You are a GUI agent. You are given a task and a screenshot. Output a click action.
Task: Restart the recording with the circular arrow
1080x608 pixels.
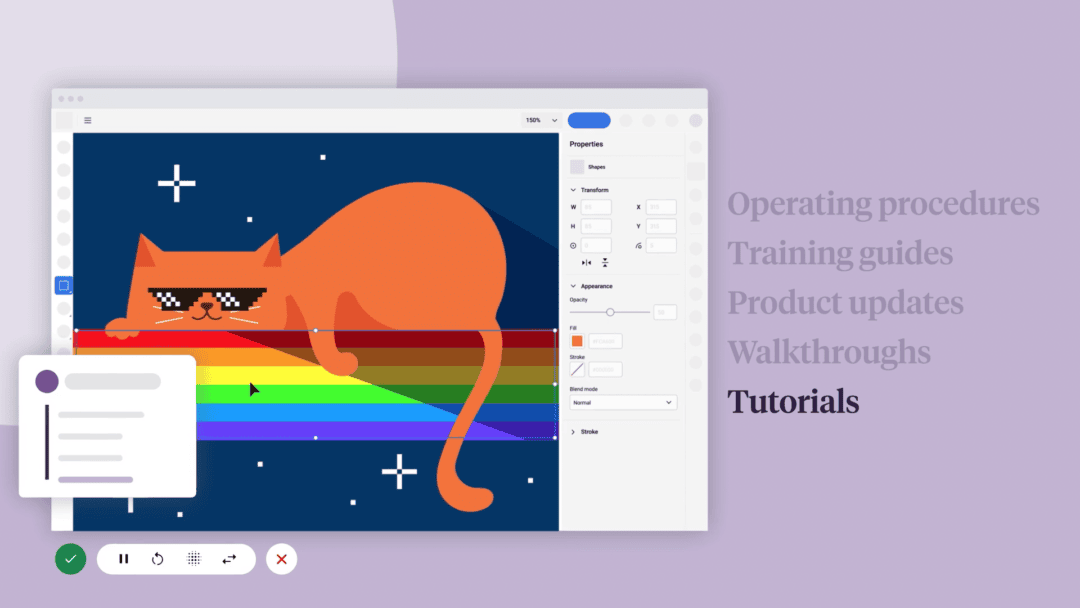click(158, 559)
